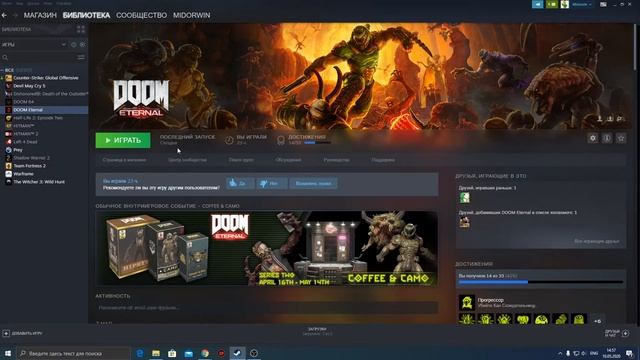Click the thumbs down icon
This screenshot has width=640, height=360.
pos(263,184)
